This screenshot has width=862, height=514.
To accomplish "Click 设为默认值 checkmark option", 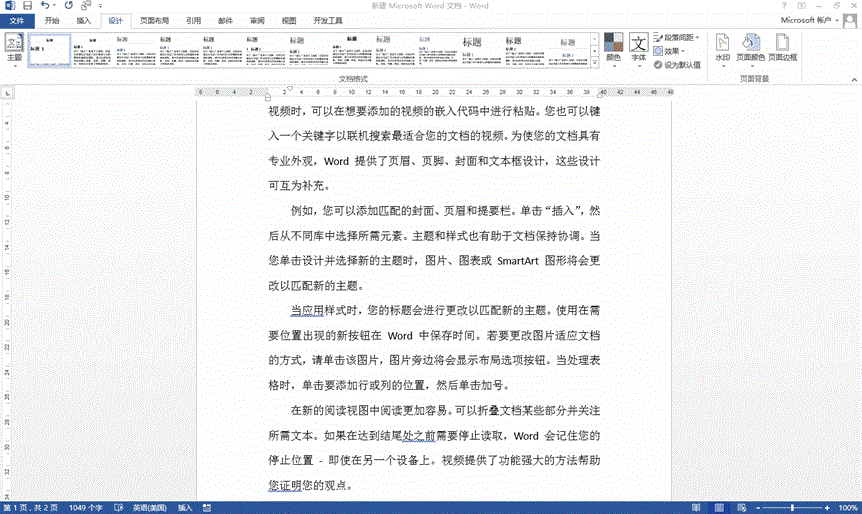I will tap(677, 64).
